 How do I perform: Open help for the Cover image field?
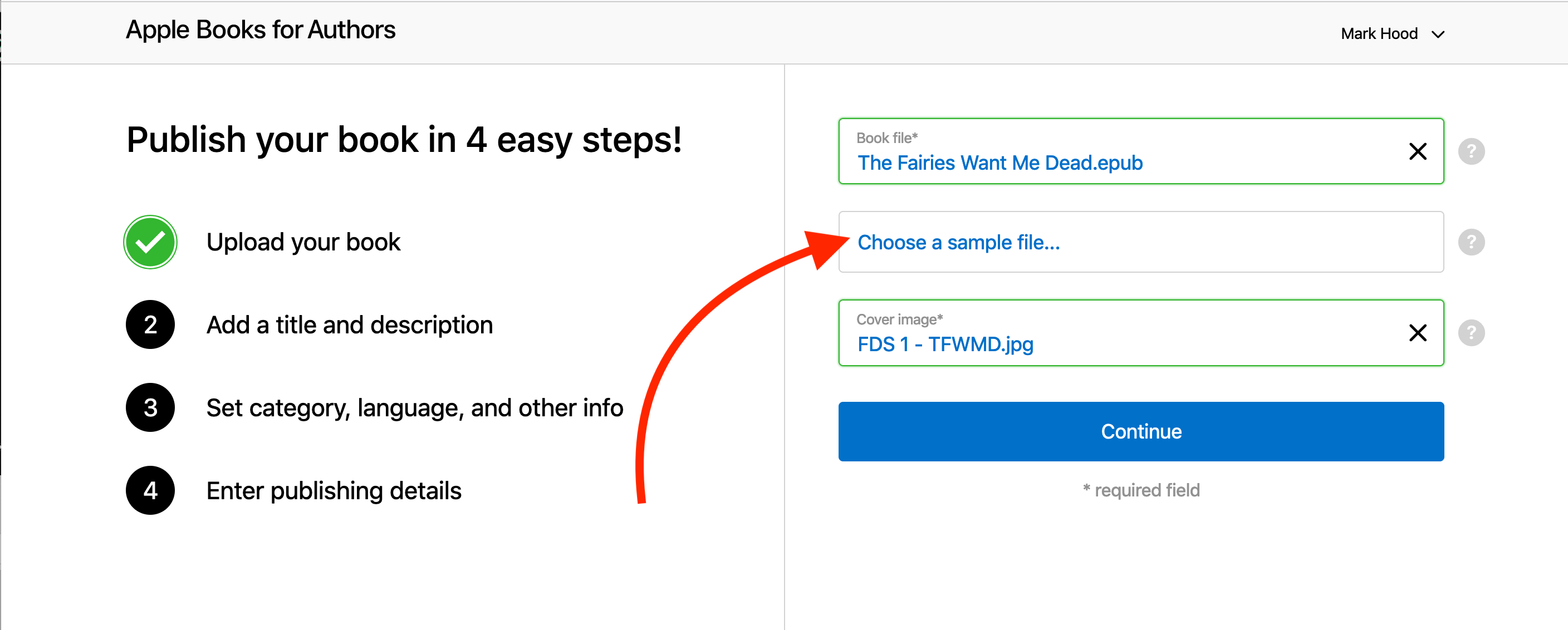1471,333
